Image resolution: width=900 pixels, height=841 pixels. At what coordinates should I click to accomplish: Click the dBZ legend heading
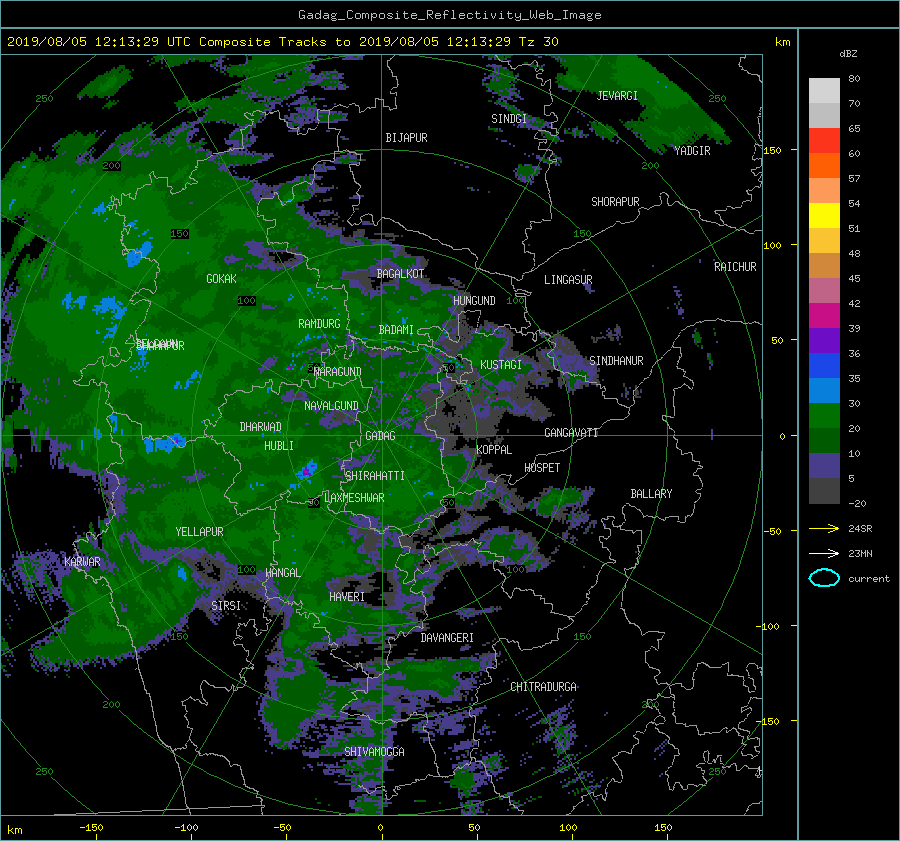click(848, 54)
